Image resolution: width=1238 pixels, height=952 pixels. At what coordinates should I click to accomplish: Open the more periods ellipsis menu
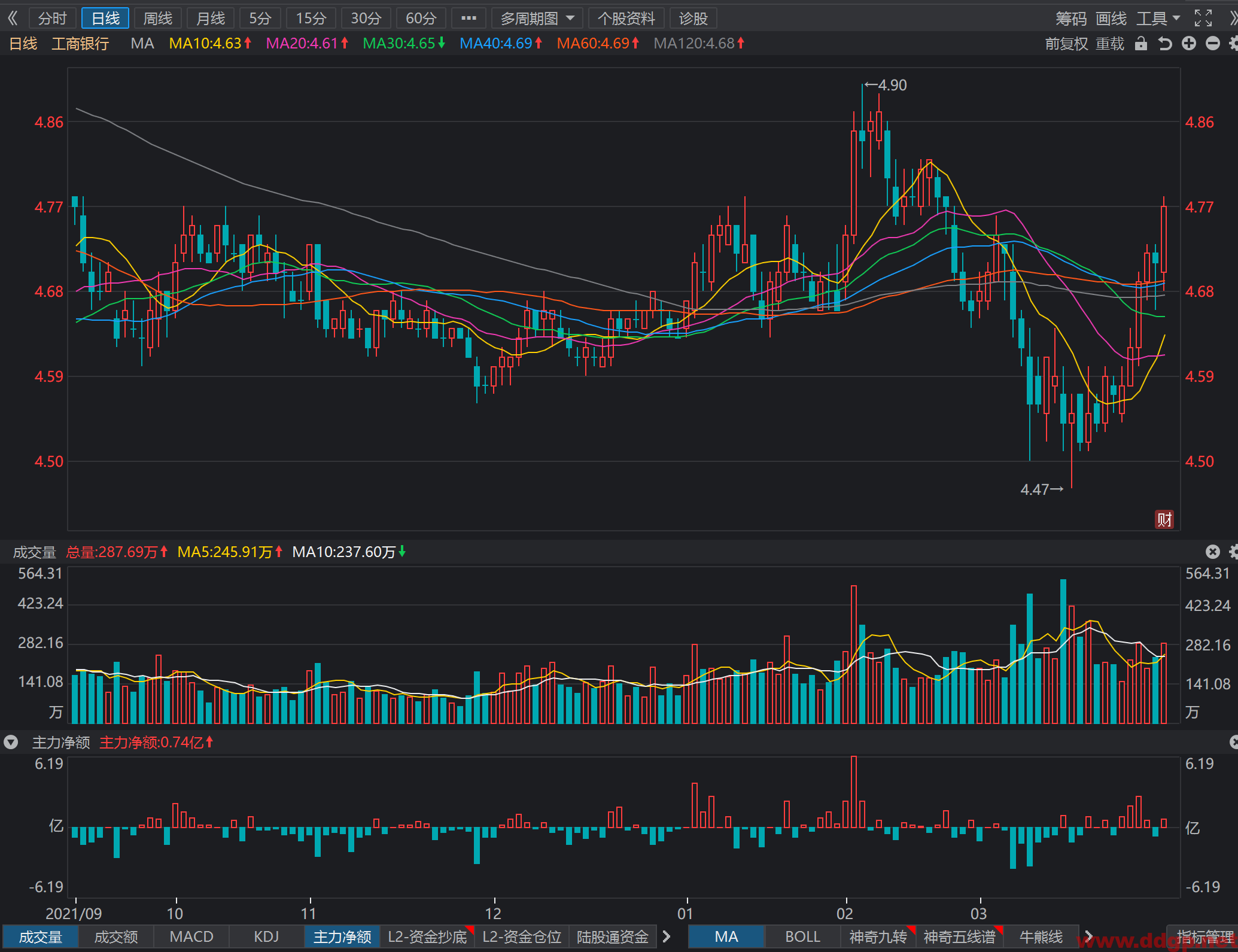[x=469, y=19]
